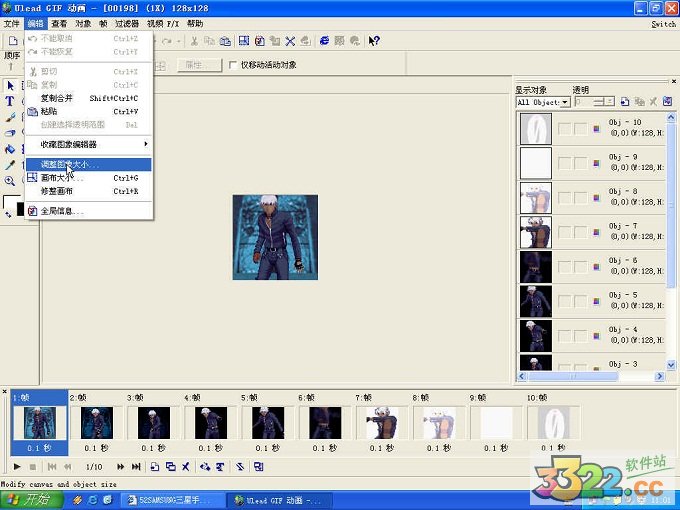Choose 调整图像大小 from the menu
The image size is (680, 510).
[70, 164]
